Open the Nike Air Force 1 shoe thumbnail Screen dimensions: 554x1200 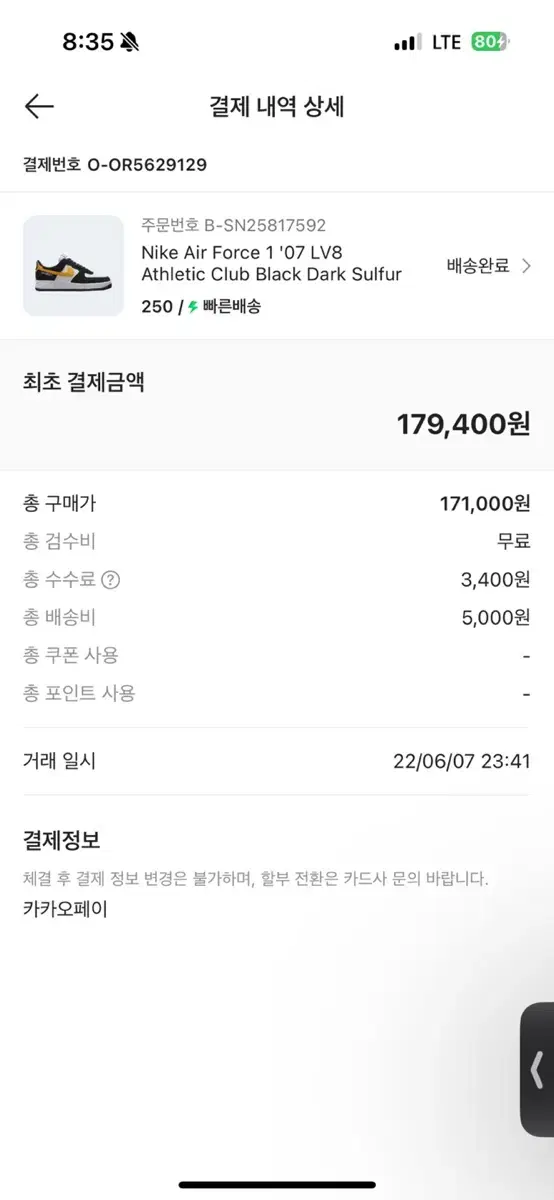pos(74,265)
